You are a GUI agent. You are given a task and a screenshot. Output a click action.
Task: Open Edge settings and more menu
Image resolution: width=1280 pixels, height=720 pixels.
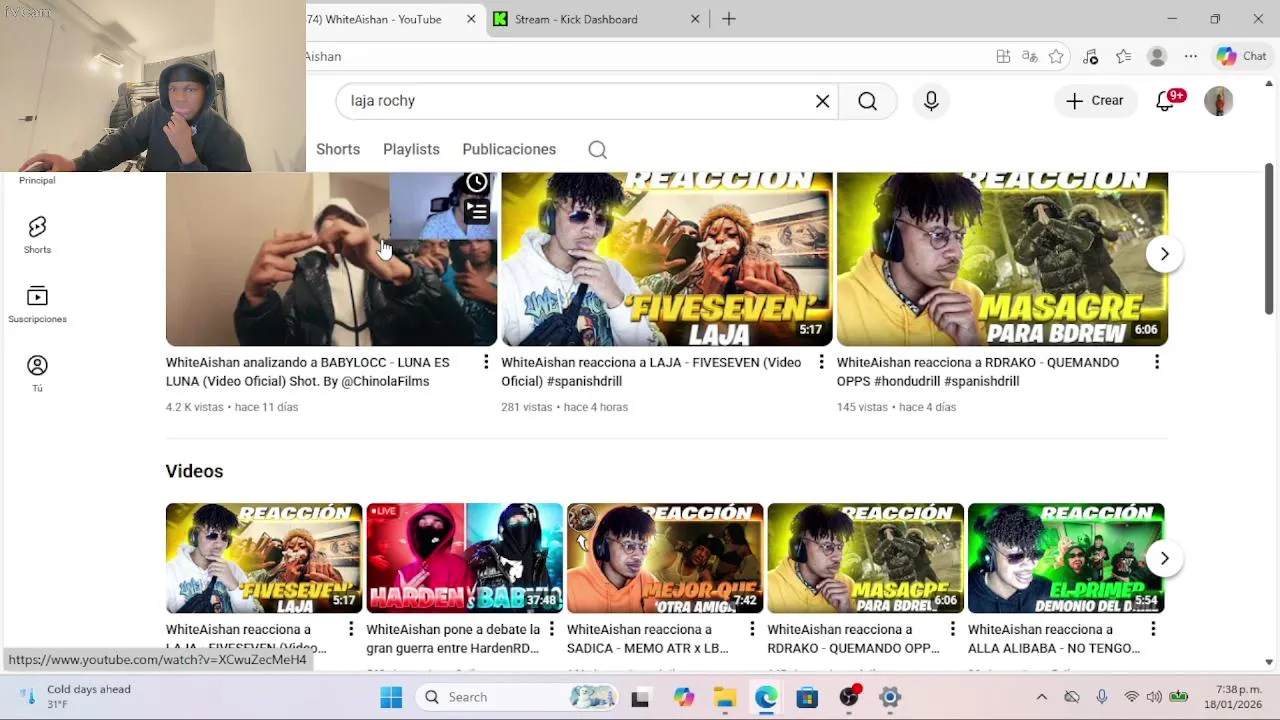pos(1190,57)
